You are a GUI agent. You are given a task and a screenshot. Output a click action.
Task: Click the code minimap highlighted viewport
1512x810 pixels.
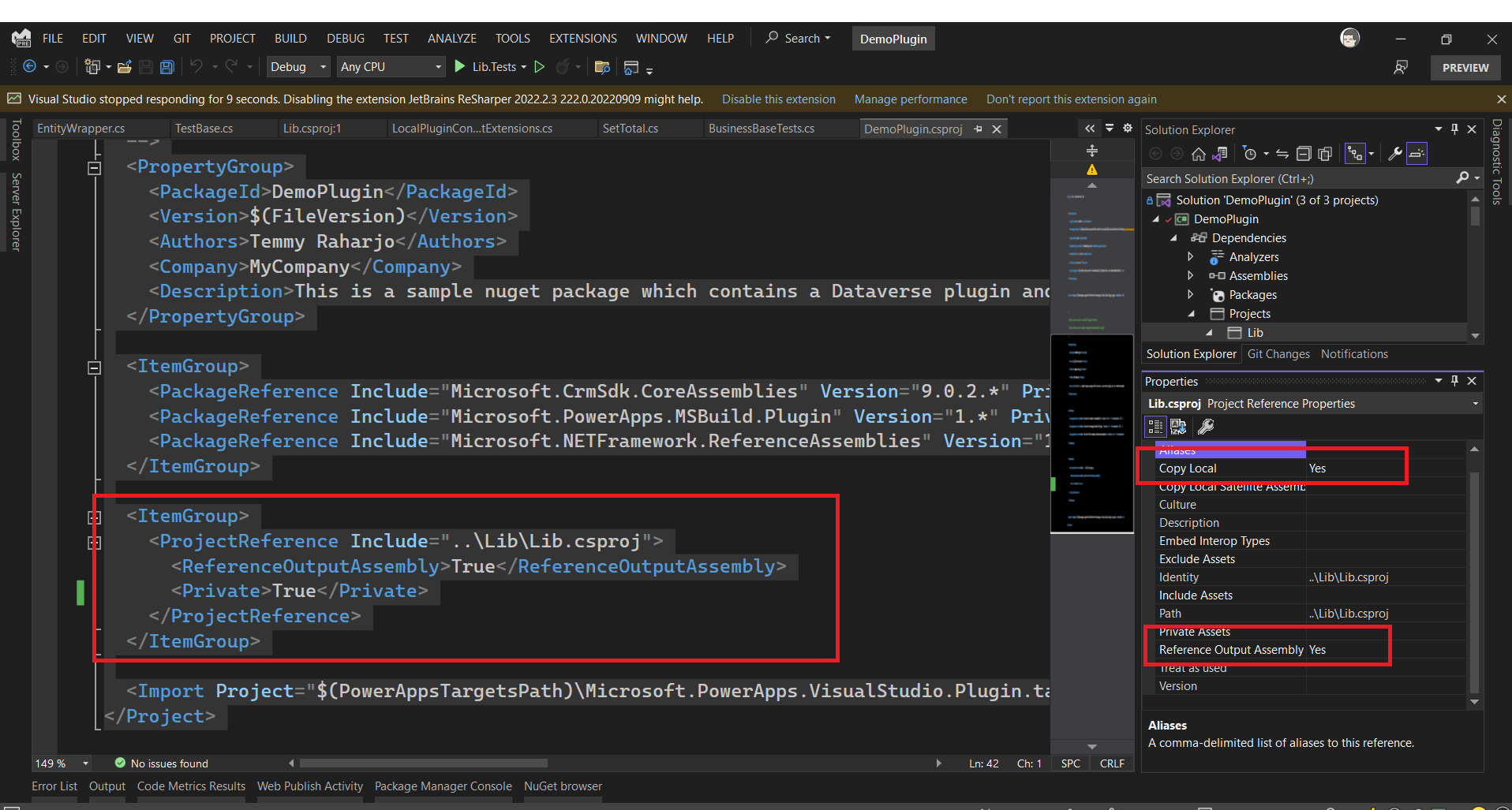[1092, 434]
